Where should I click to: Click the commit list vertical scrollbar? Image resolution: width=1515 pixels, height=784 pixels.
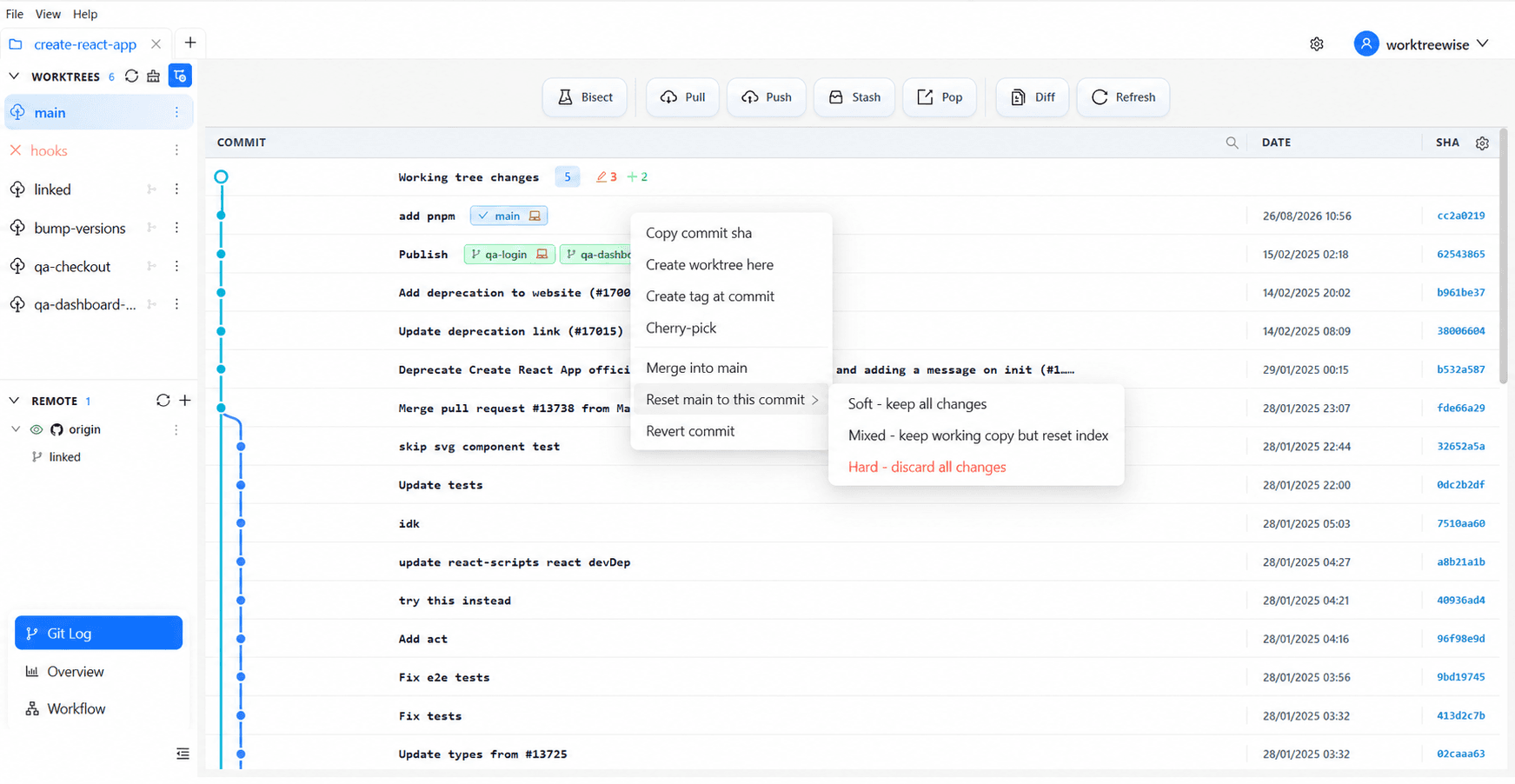click(1504, 256)
